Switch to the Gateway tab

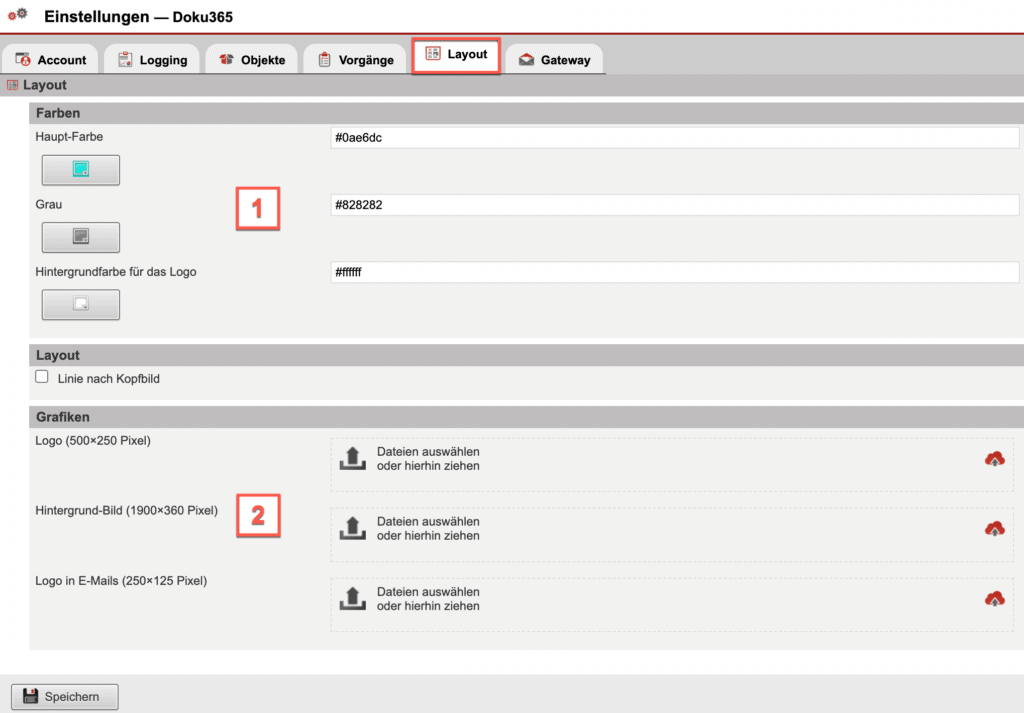point(554,59)
